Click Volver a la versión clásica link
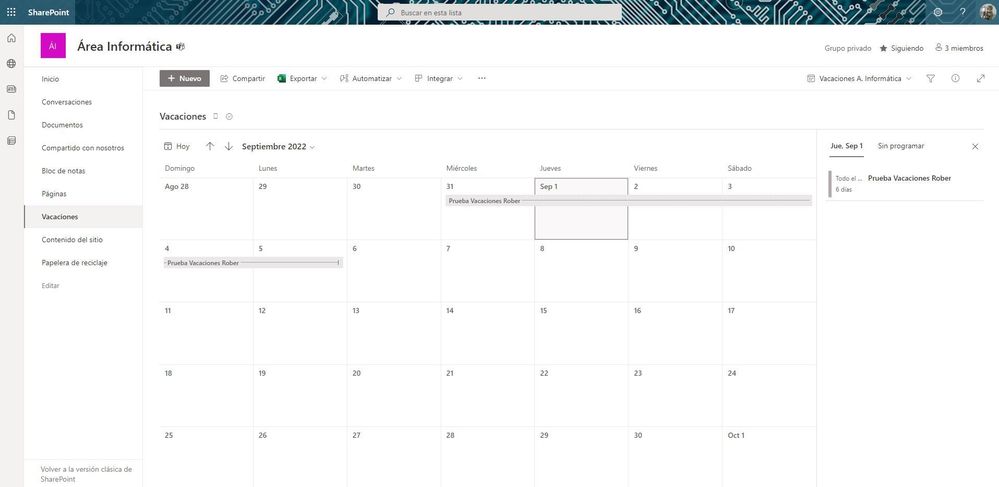The width and height of the screenshot is (999, 487). pos(86,474)
